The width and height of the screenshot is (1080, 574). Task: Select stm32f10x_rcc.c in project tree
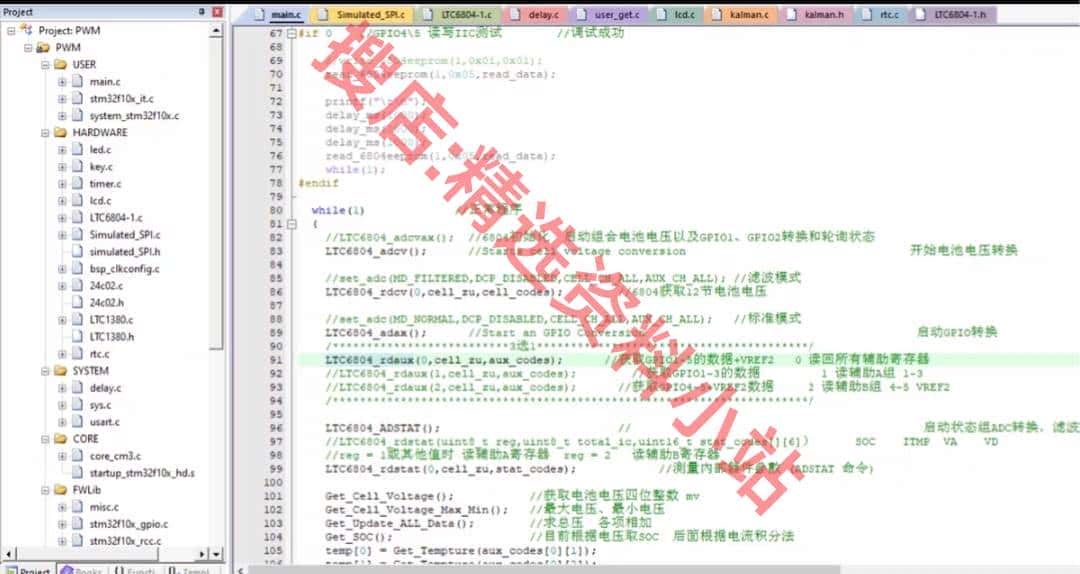pyautogui.click(x=125, y=541)
